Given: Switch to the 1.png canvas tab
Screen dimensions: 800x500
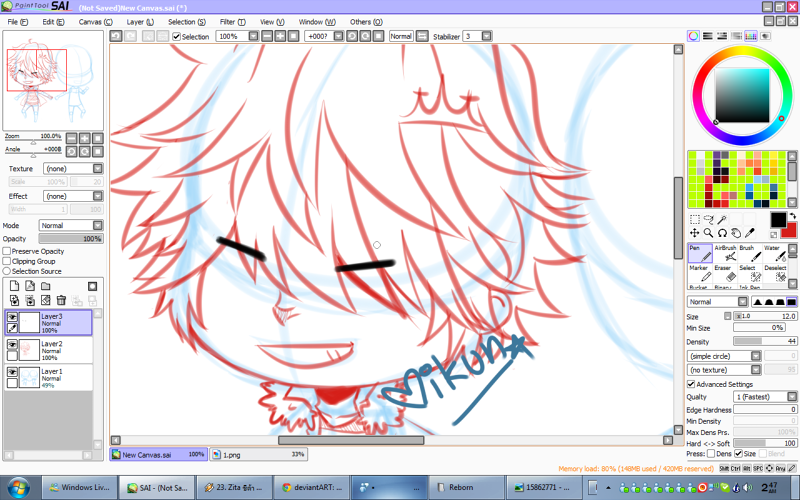Looking at the screenshot, I should point(259,454).
